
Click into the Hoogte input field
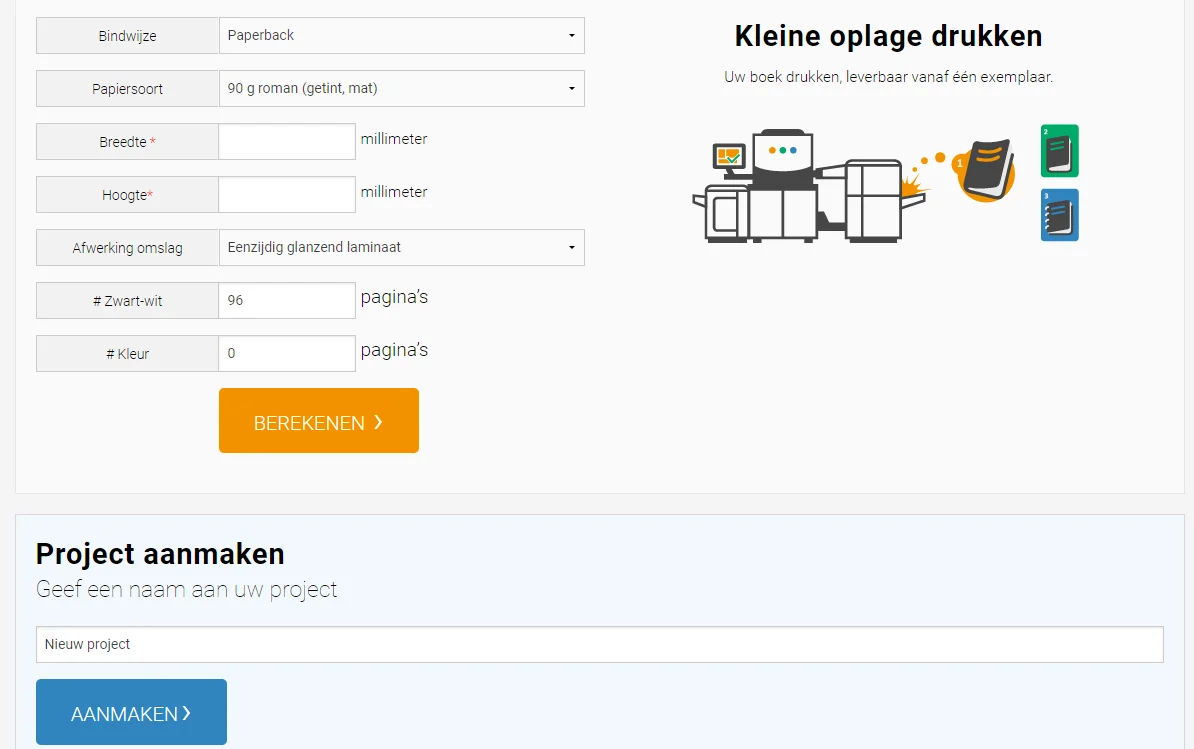pyautogui.click(x=287, y=195)
